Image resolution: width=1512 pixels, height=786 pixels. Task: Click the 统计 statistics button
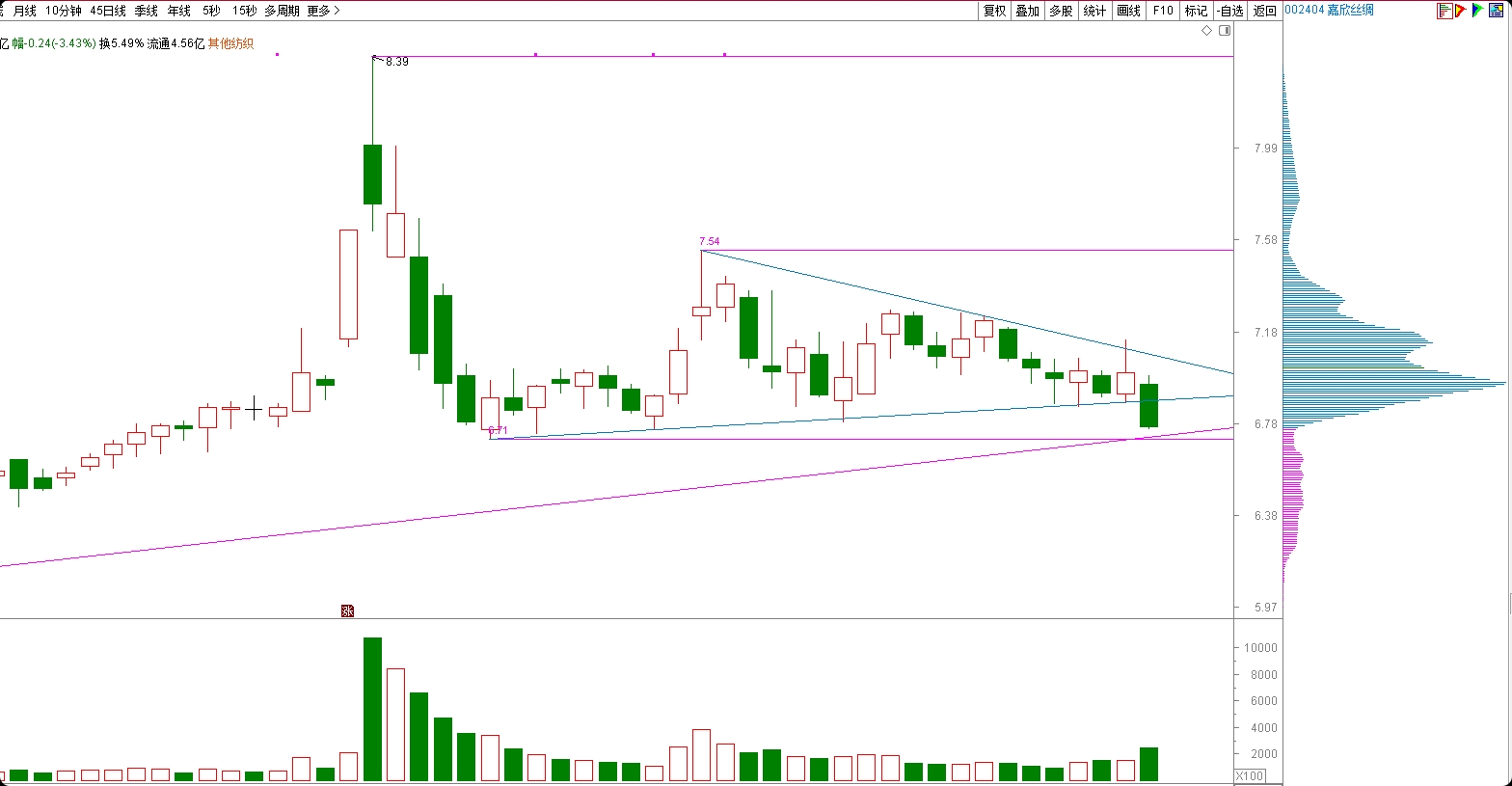pos(1094,11)
